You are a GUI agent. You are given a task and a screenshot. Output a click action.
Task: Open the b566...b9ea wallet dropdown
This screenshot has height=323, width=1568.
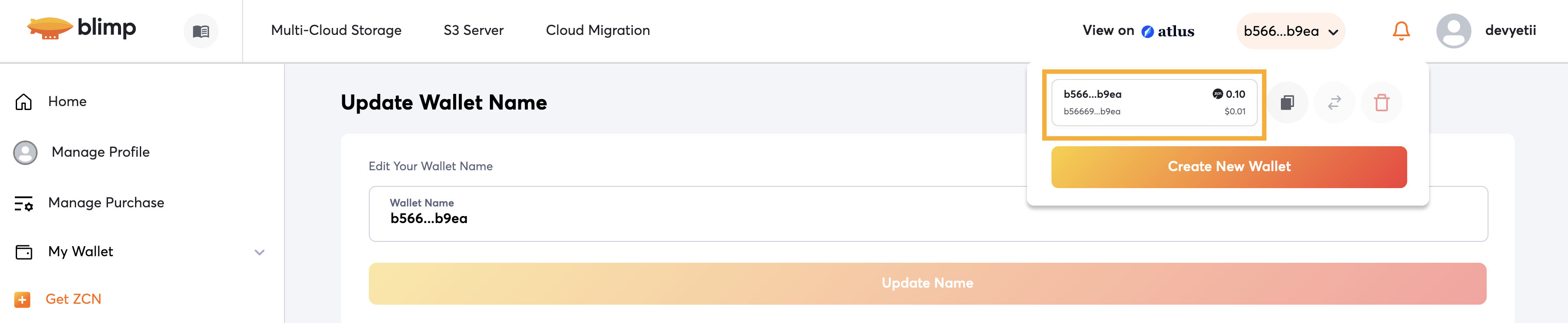tap(1290, 31)
